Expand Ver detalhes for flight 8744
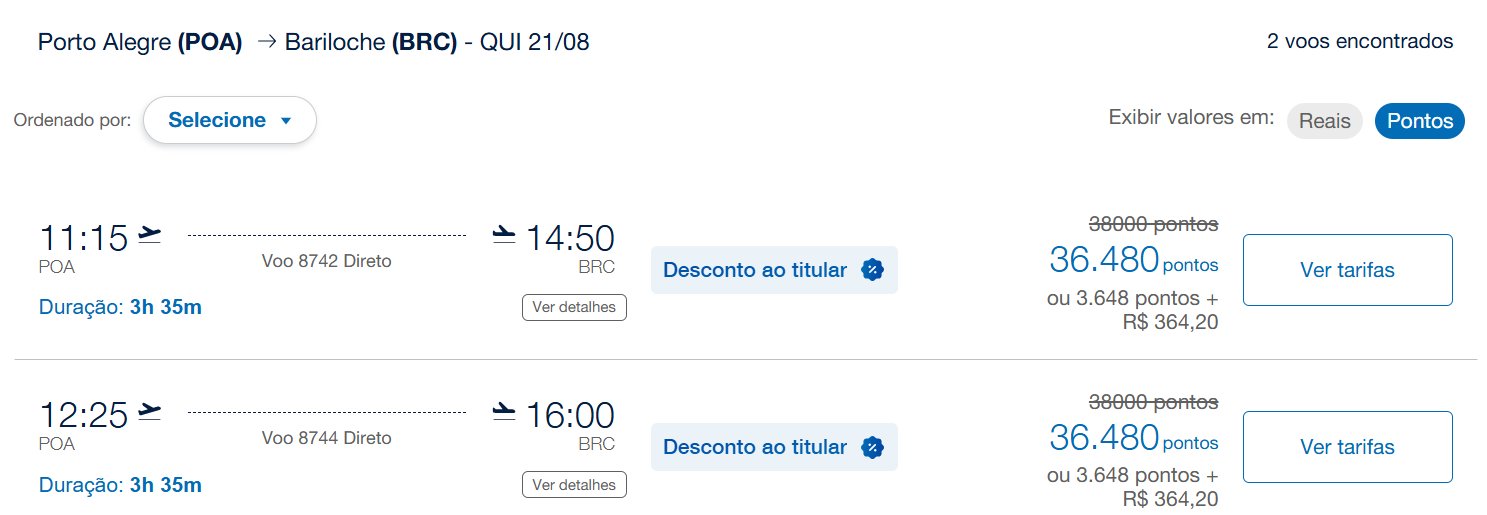The image size is (1487, 515). (x=574, y=485)
